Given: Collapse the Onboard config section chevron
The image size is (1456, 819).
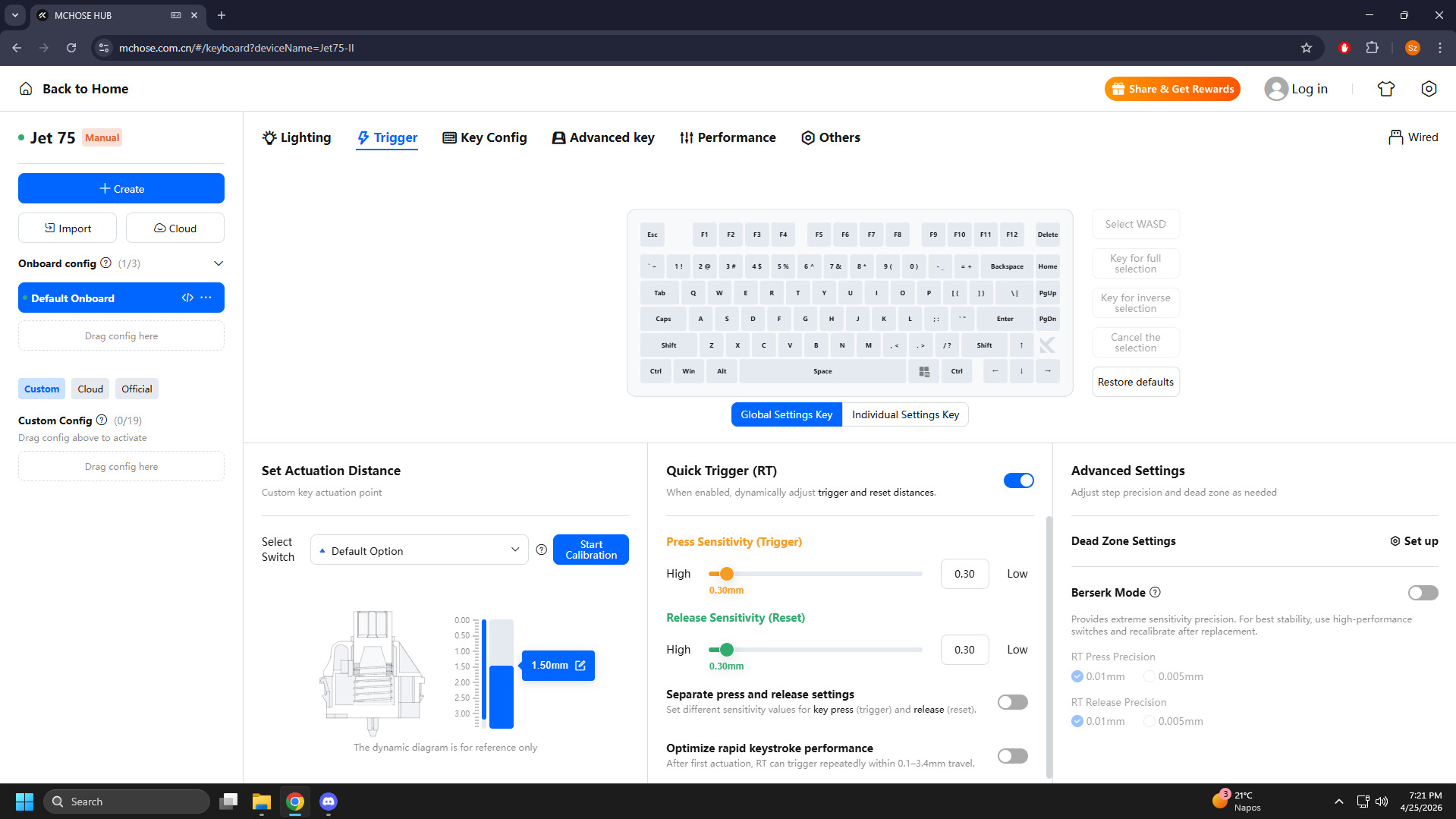Looking at the screenshot, I should pos(219,263).
